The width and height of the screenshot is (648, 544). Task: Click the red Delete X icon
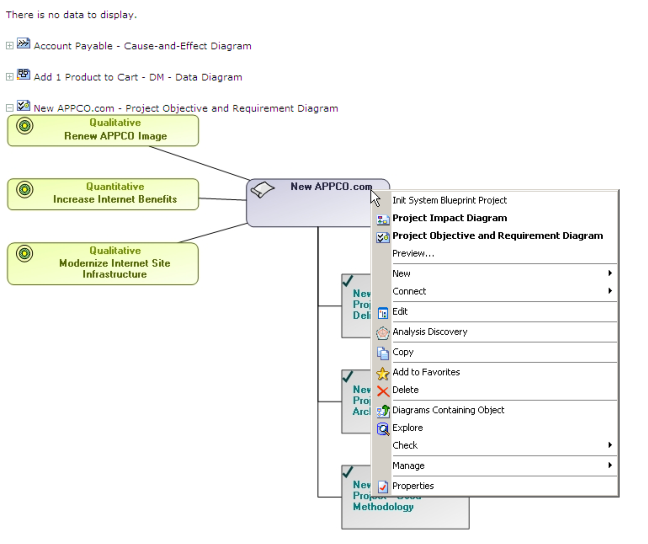(x=382, y=390)
